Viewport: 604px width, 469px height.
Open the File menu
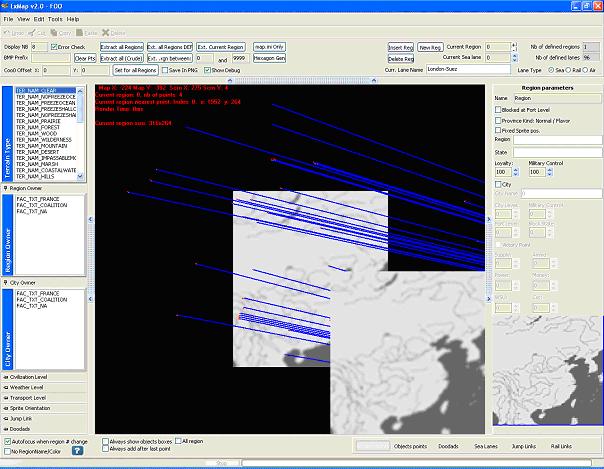pyautogui.click(x=9, y=19)
